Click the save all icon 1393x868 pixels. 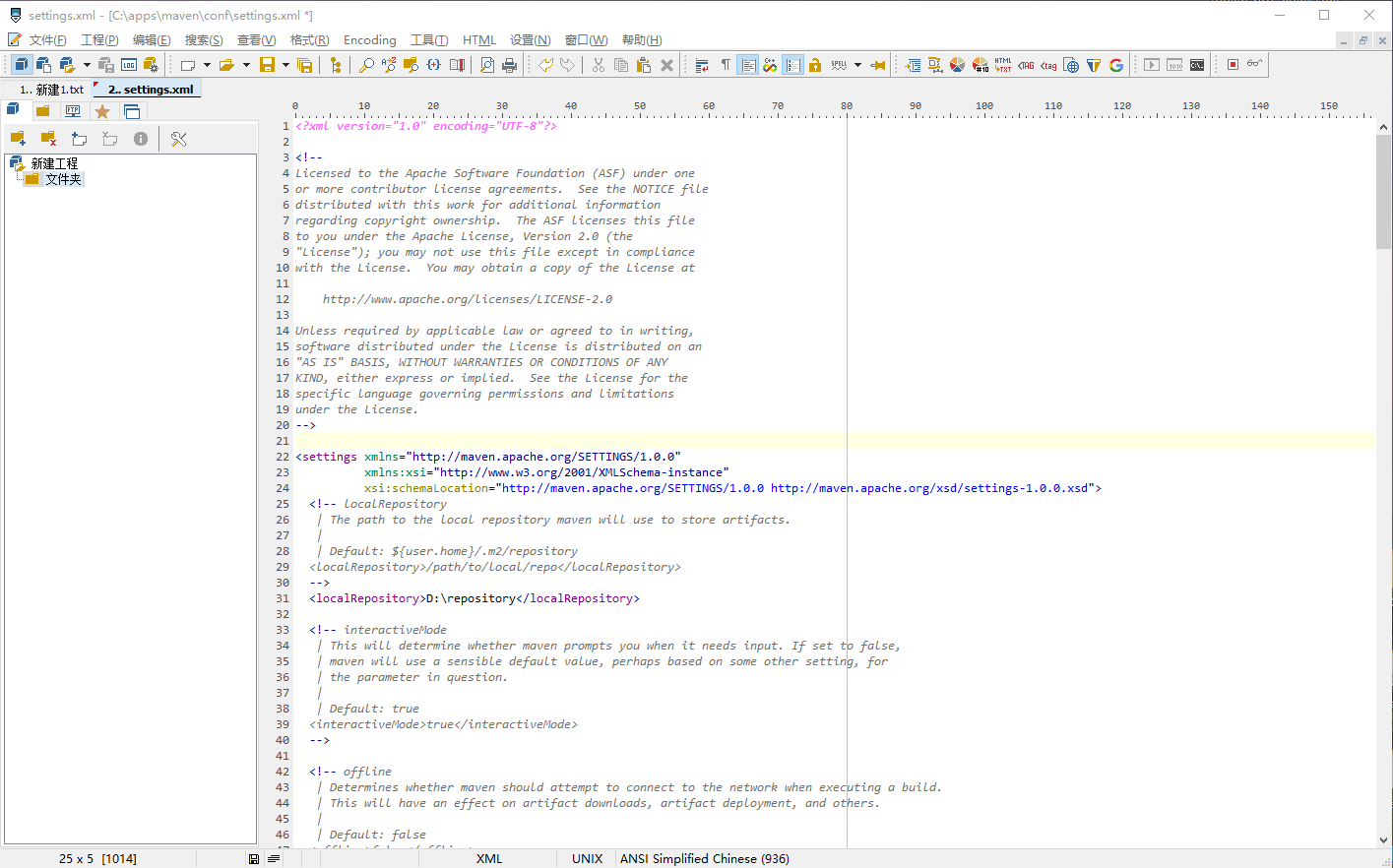pyautogui.click(x=305, y=65)
